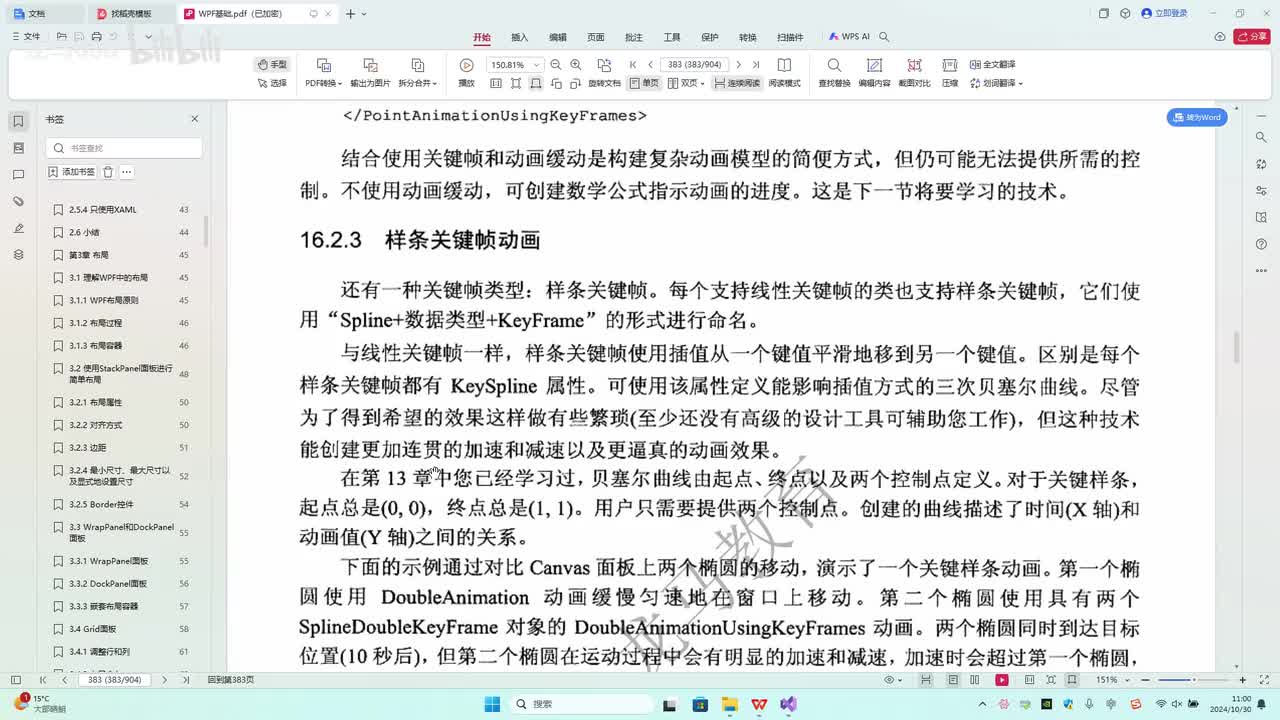The height and width of the screenshot is (720, 1280).
Task: Open the 工具 ribbon tab
Action: click(672, 37)
